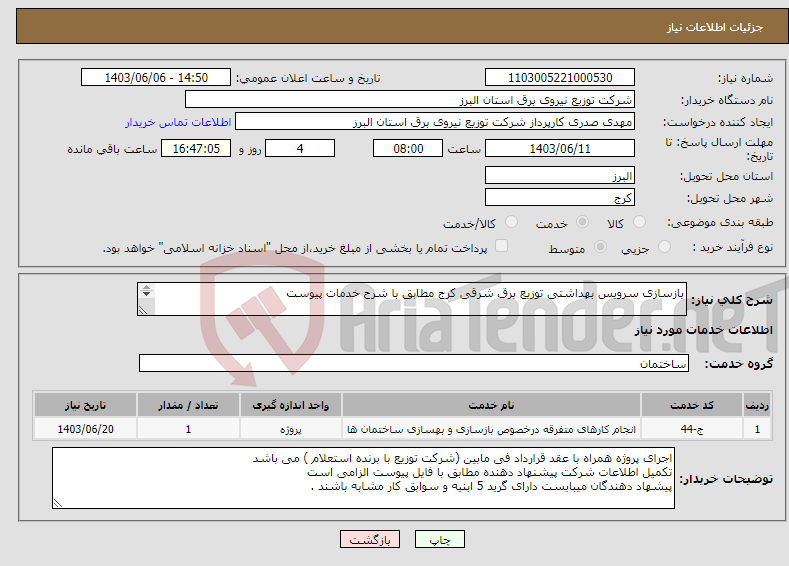789x566 pixels.
Task: Click deadline date field 1403/06/11
Action: pyautogui.click(x=560, y=148)
